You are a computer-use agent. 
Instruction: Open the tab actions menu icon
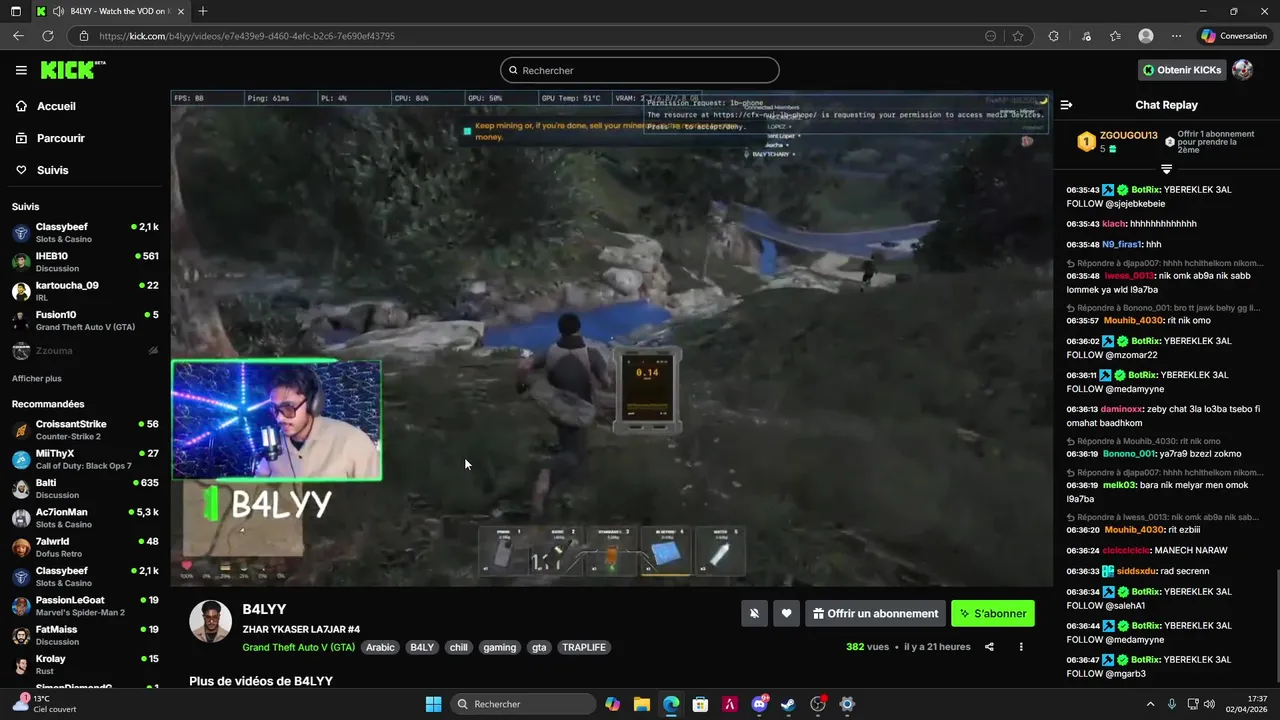[x=15, y=11]
